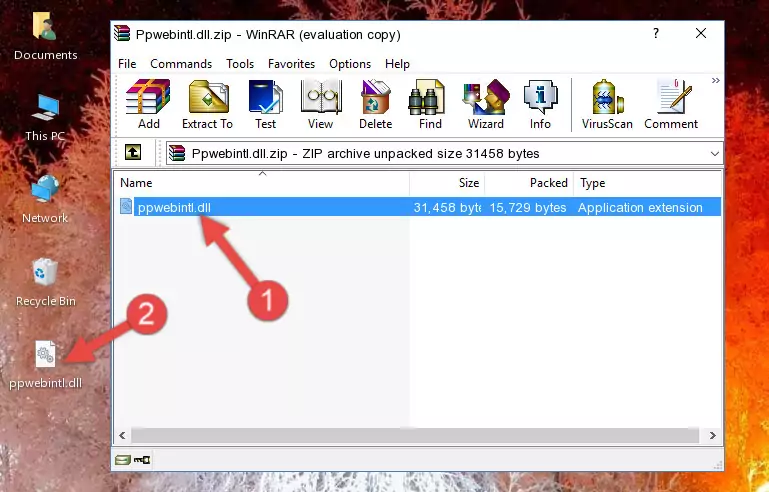Go up one folder level
769x492 pixels.
click(133, 153)
